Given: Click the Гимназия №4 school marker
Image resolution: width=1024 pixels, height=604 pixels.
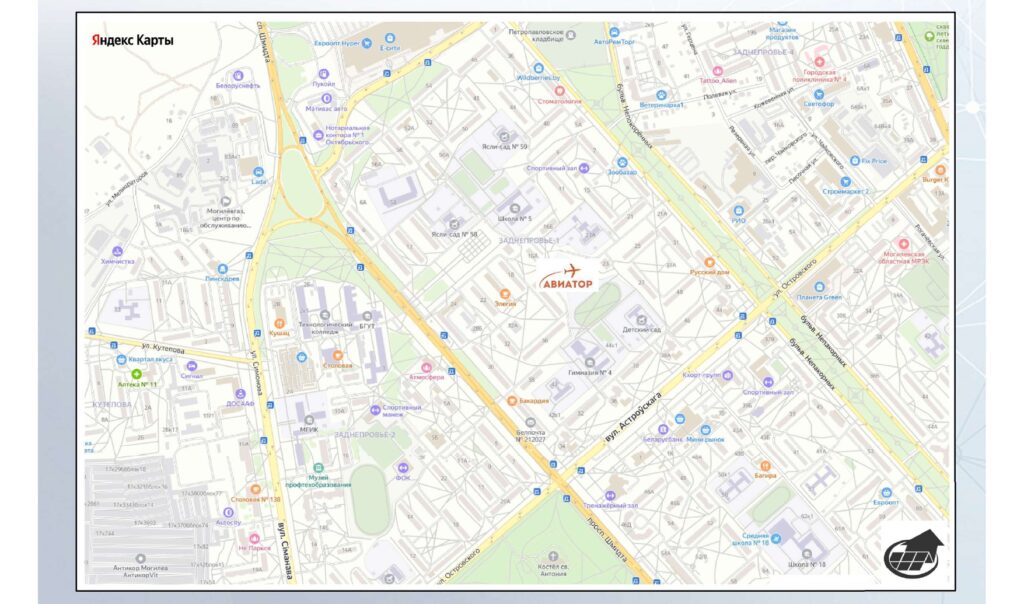Looking at the screenshot, I should point(590,363).
